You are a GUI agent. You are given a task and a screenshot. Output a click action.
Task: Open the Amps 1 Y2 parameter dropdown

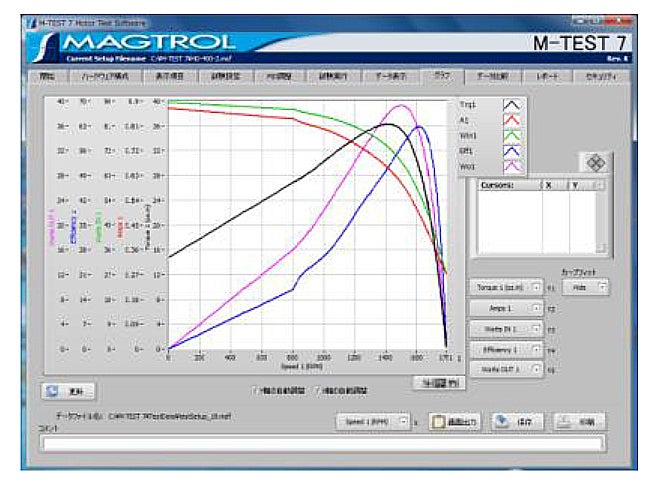click(x=506, y=308)
